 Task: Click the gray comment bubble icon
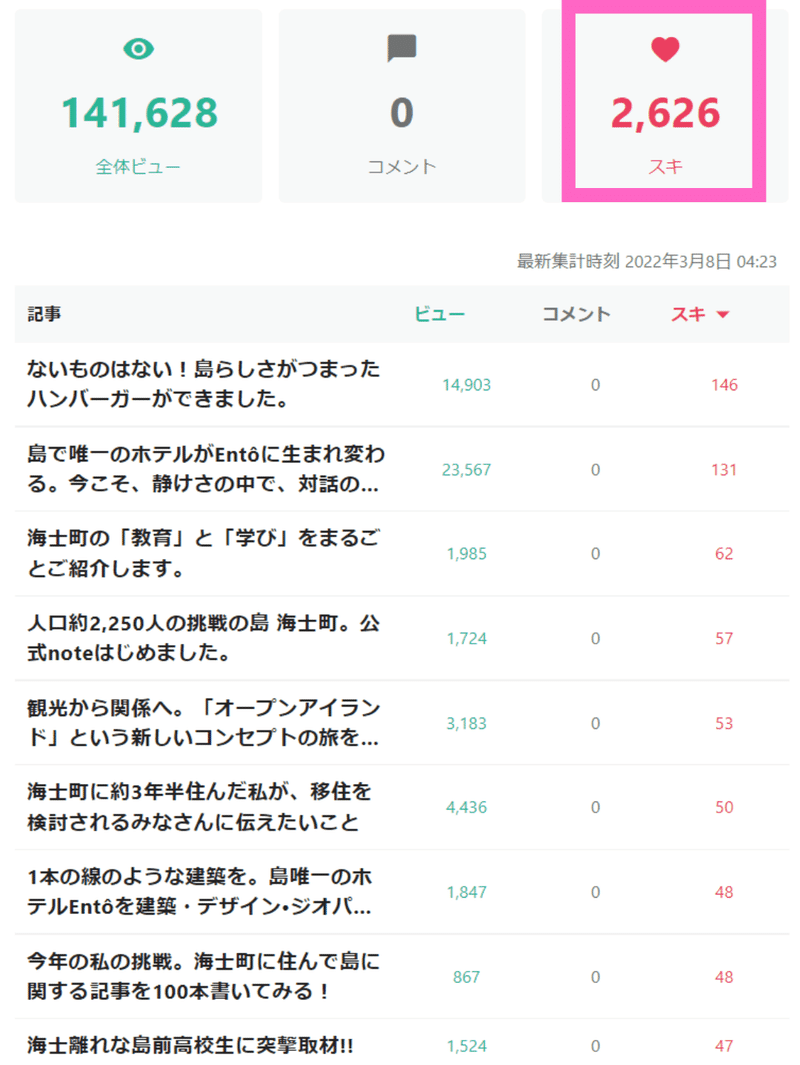point(402,48)
